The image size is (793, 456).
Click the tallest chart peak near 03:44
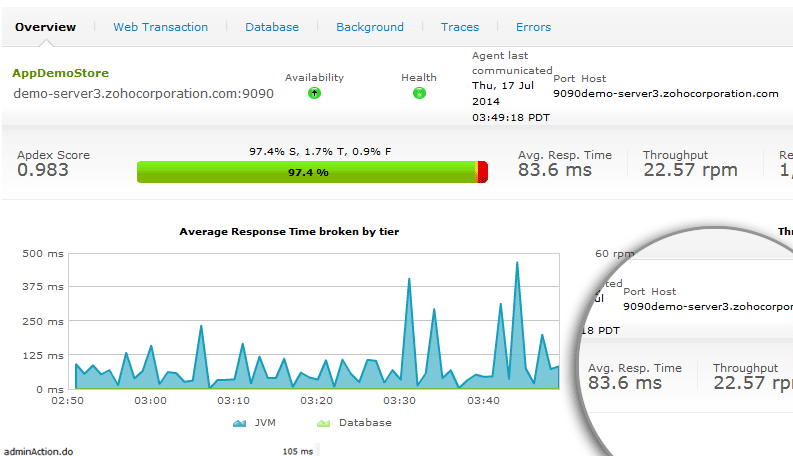(x=517, y=263)
